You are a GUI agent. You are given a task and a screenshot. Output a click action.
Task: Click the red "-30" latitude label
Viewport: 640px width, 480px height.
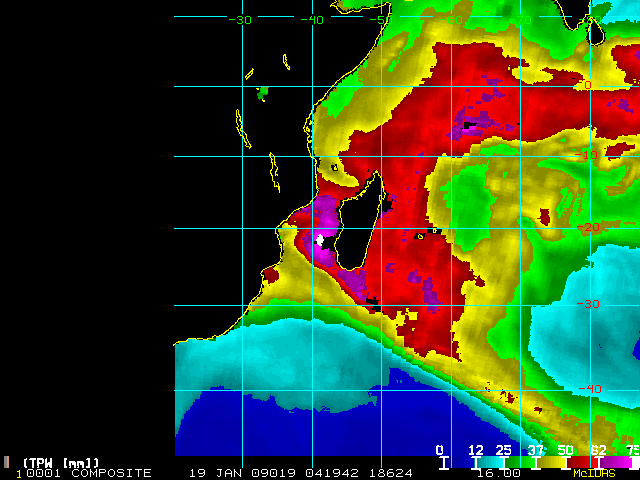click(589, 304)
